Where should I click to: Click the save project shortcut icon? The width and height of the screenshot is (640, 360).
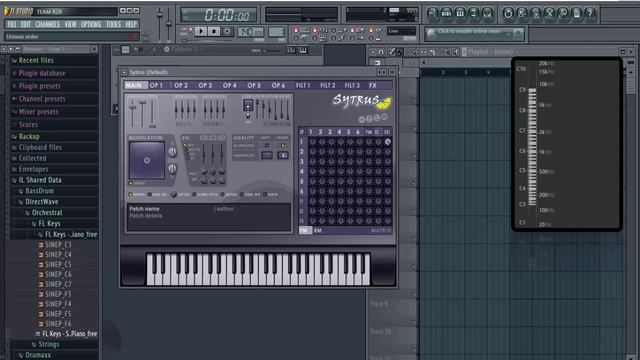point(522,13)
